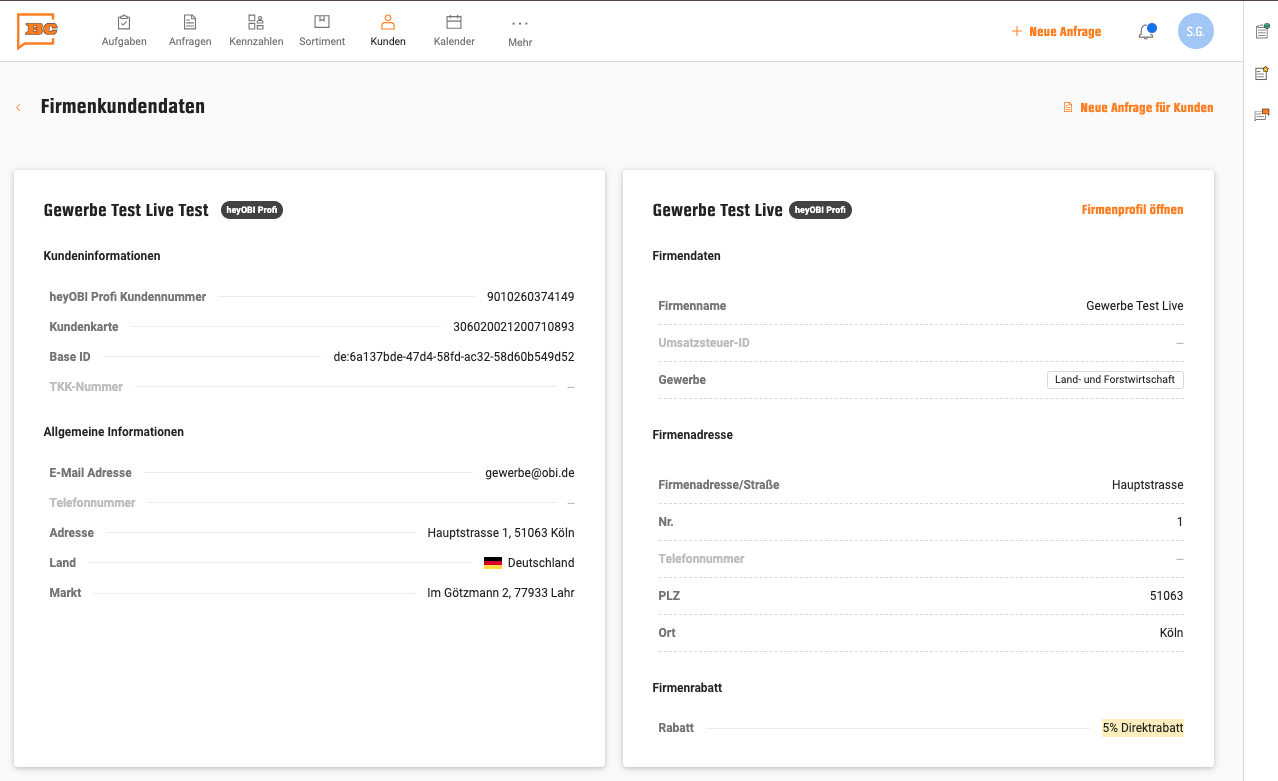1278x781 pixels.
Task: Open the Kalender view
Action: point(454,30)
